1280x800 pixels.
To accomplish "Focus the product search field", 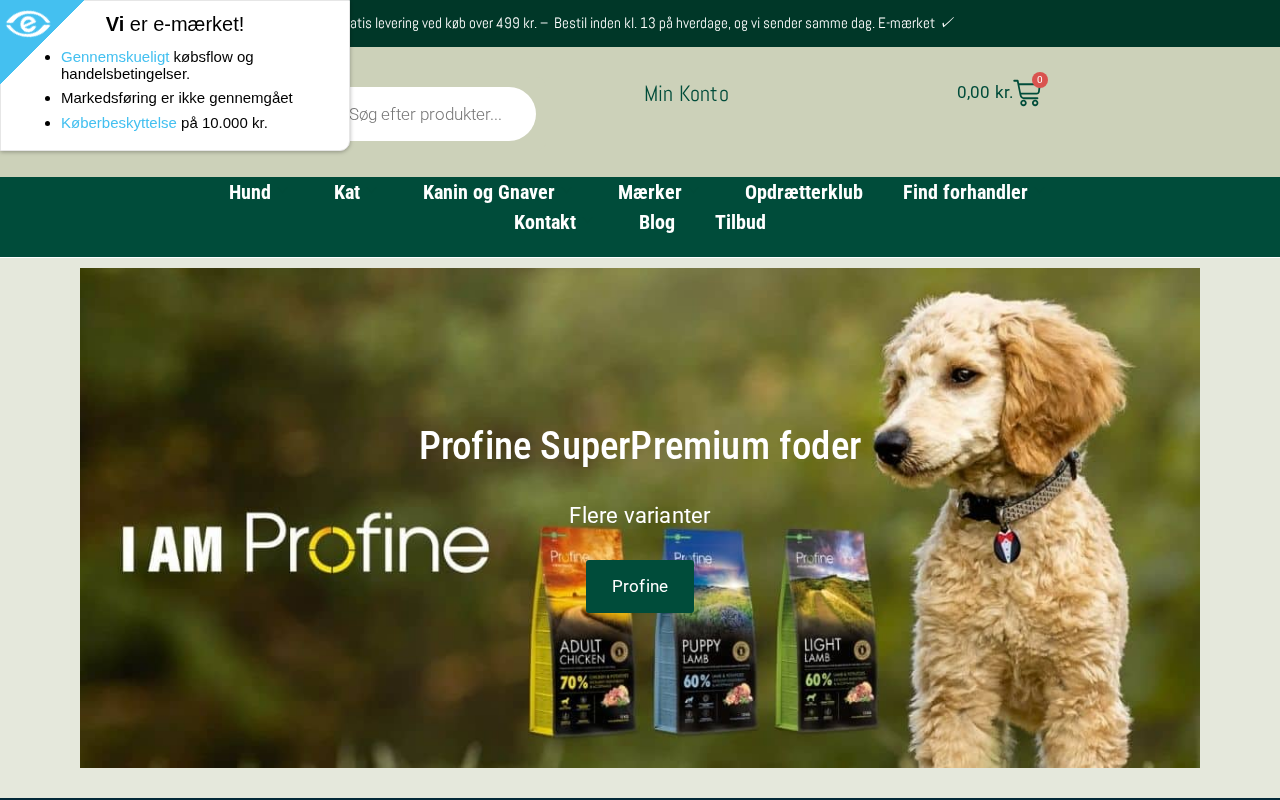I will click(x=436, y=114).
